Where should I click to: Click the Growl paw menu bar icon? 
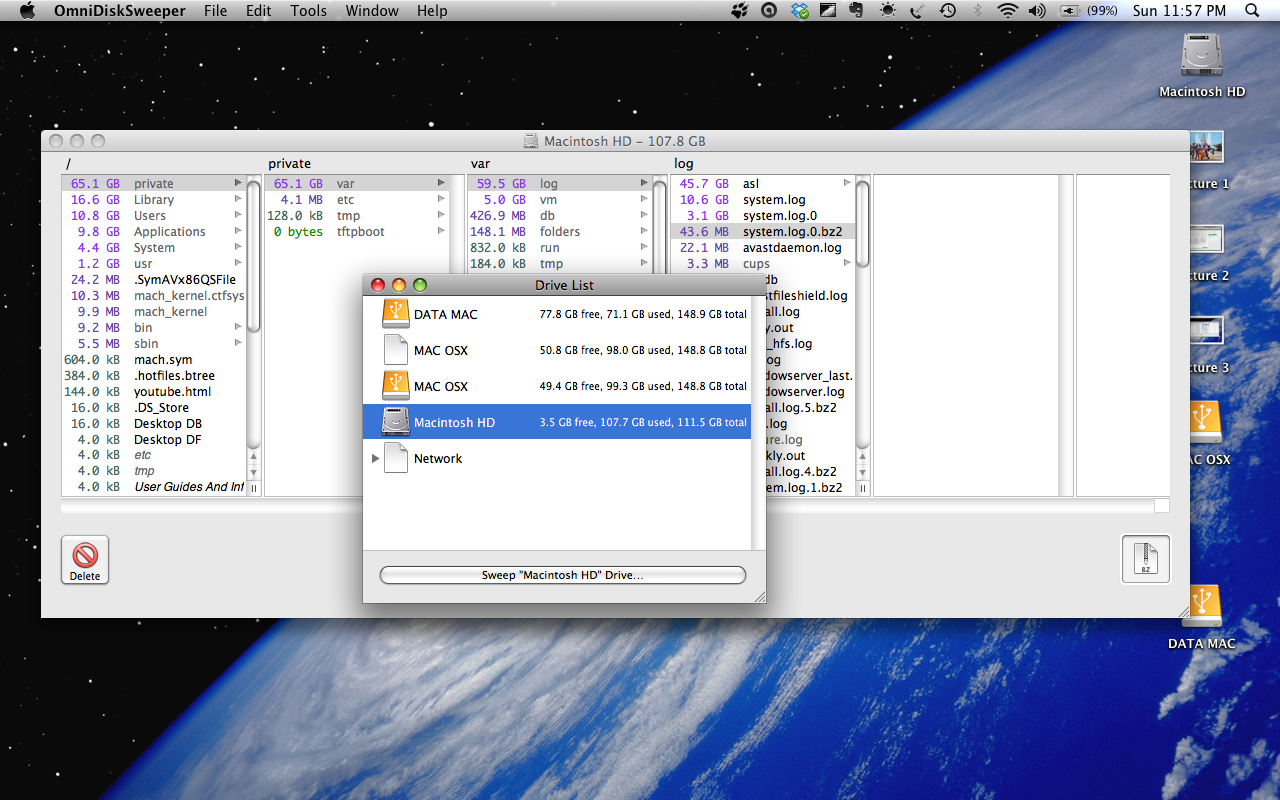[739, 11]
